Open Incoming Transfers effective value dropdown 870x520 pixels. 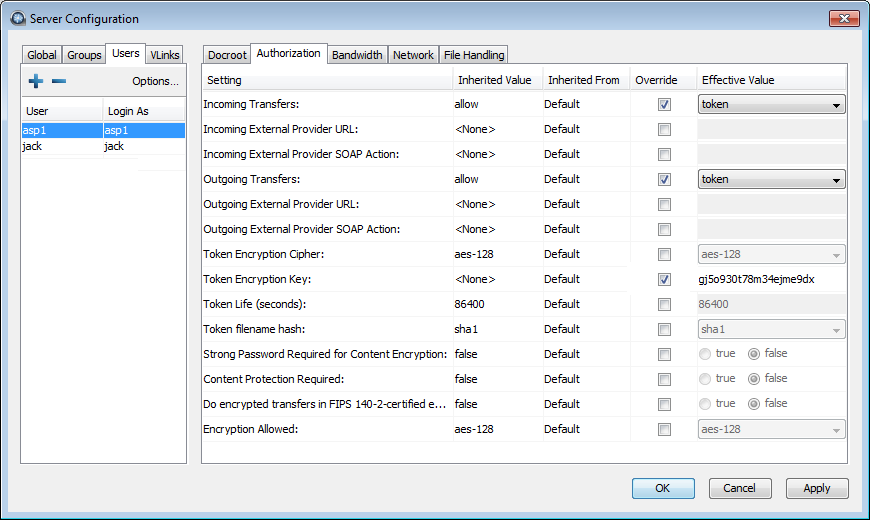(771, 104)
